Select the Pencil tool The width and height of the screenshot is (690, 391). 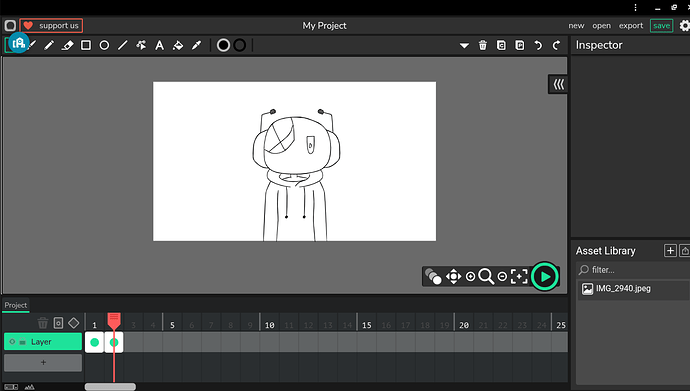click(49, 45)
